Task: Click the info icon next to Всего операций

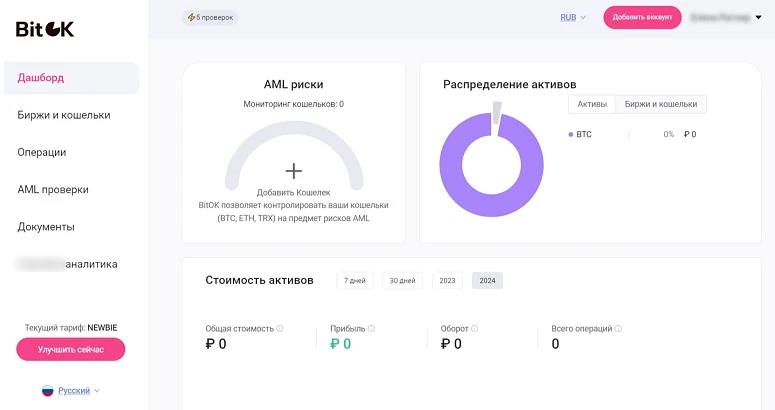Action: tap(618, 328)
